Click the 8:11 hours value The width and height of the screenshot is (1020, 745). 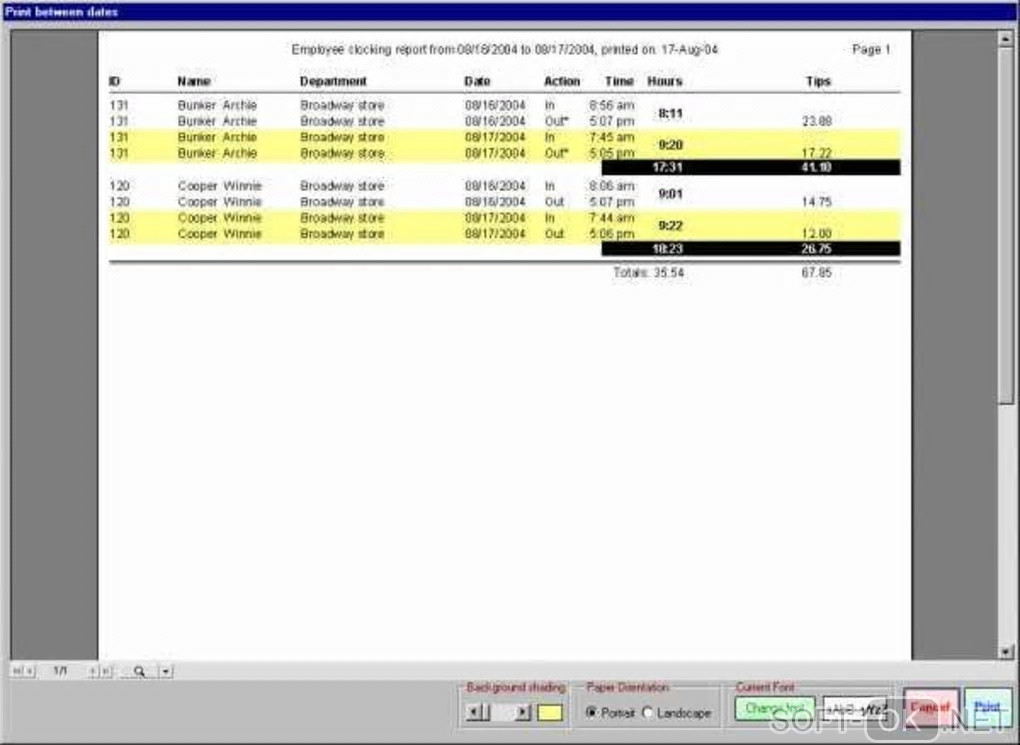point(671,114)
